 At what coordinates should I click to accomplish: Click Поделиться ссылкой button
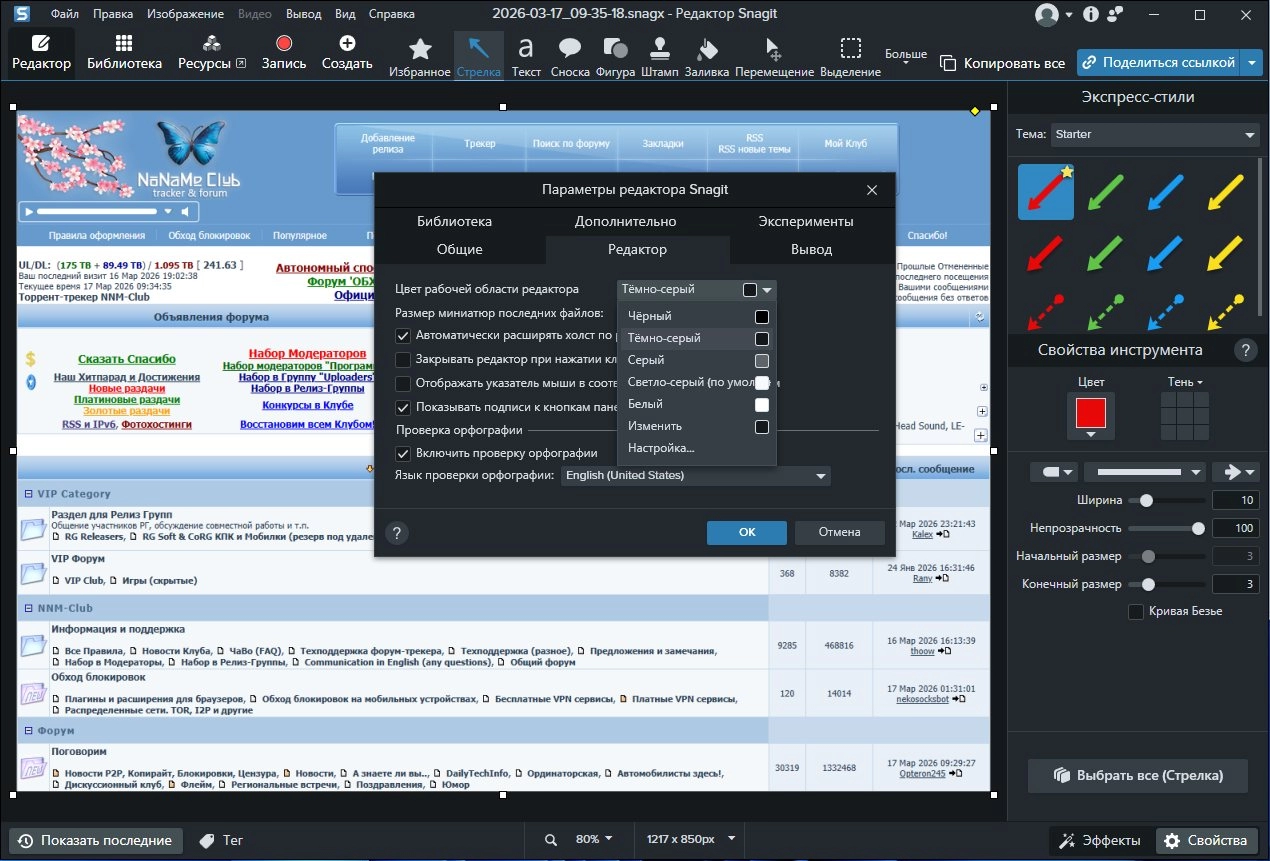coord(1160,62)
